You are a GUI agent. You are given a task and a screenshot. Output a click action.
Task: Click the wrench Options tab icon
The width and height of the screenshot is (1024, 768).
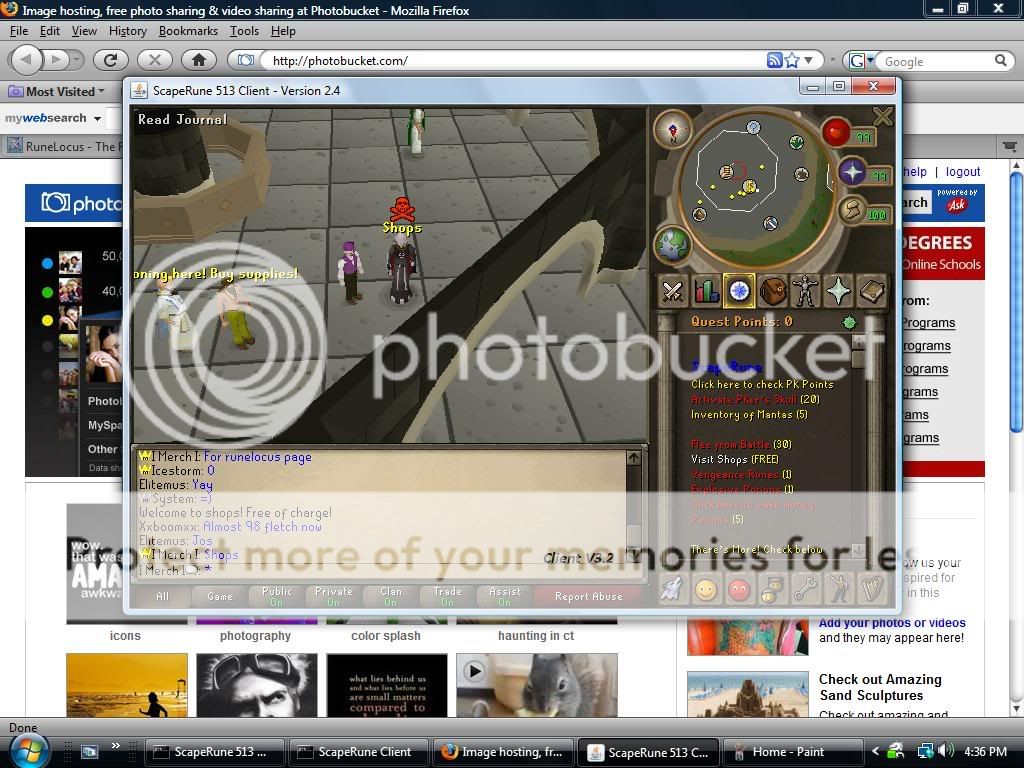(805, 590)
